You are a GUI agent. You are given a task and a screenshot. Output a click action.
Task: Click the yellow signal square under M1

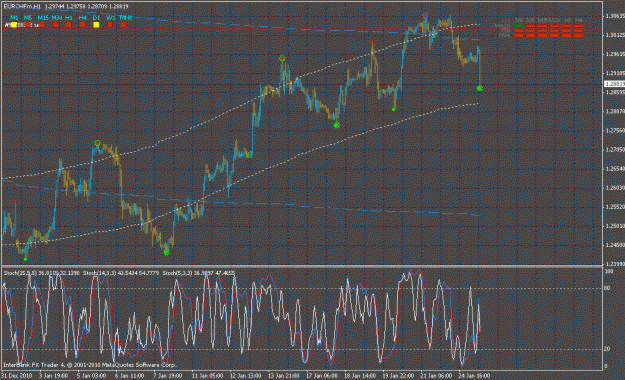tap(14, 25)
